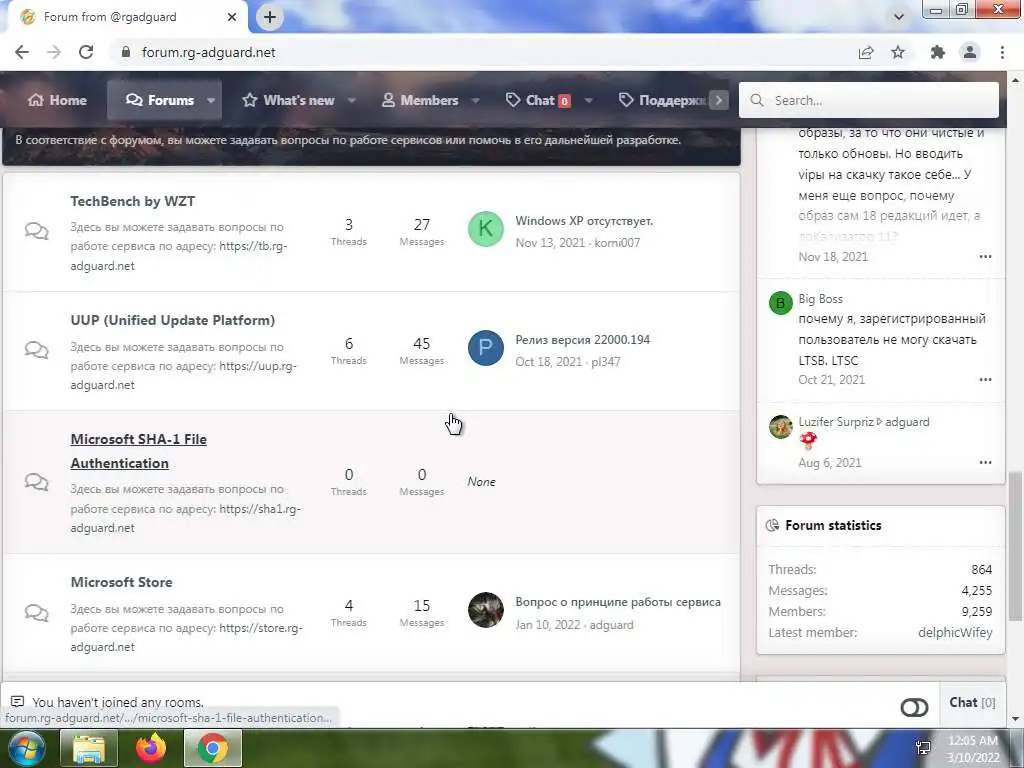Open TechBench by WZT forum

pos(133,201)
